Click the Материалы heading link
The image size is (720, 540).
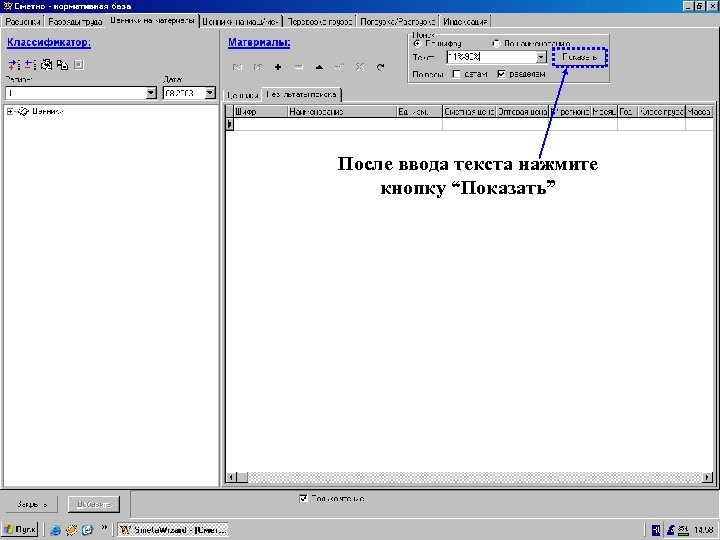(259, 43)
